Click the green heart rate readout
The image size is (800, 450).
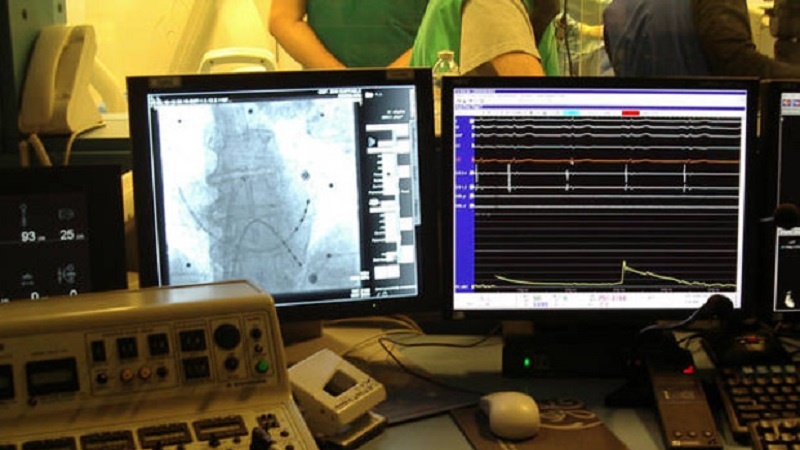pos(537,299)
